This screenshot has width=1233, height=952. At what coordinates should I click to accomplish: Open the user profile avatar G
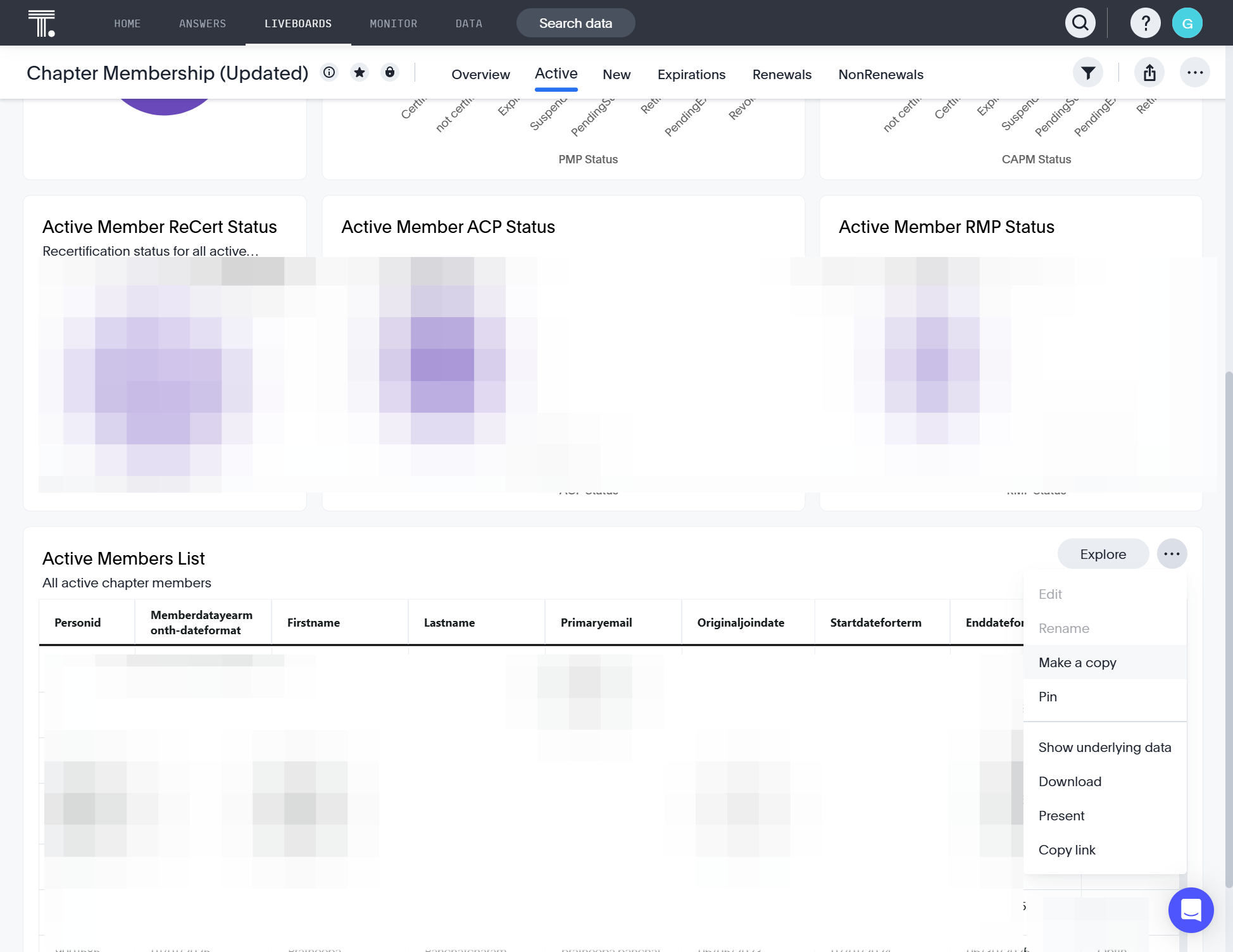click(1187, 23)
